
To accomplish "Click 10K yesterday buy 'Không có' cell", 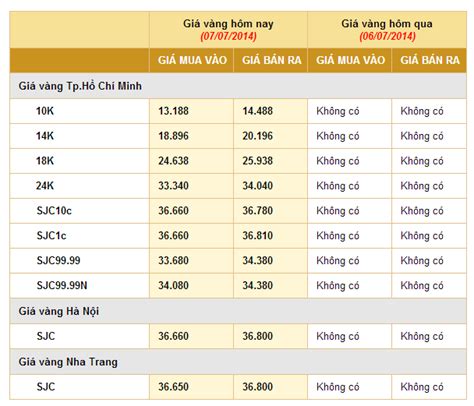I will 350,111.
